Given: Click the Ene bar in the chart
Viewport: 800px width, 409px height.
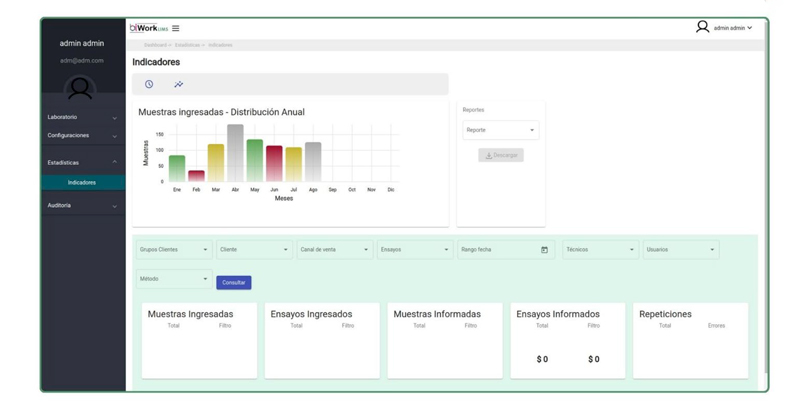Looking at the screenshot, I should click(x=177, y=169).
